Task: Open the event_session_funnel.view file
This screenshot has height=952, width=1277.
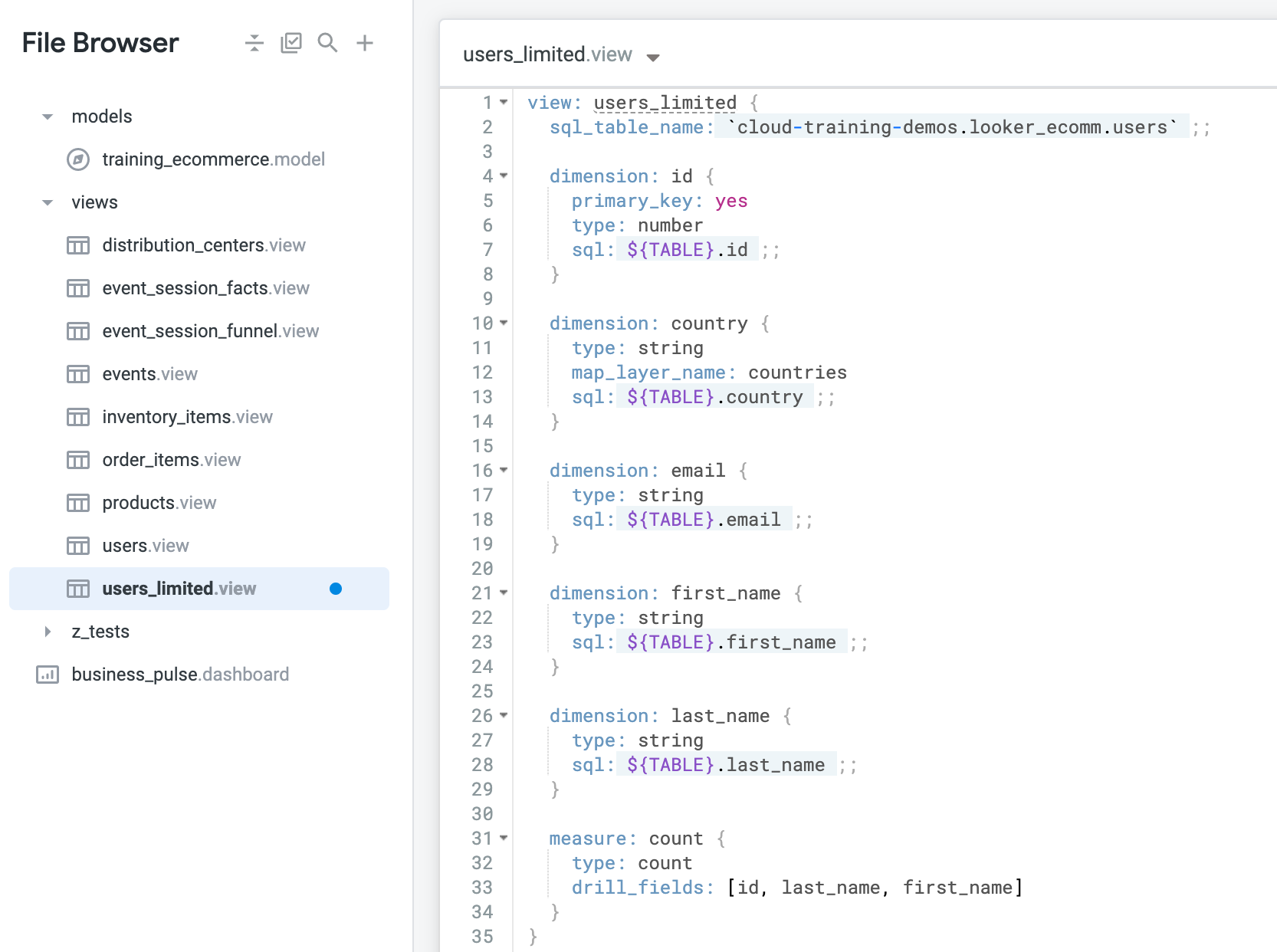Action: coord(210,331)
